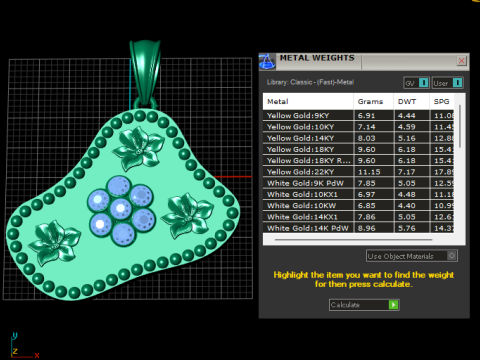This screenshot has height=360, width=480.
Task: Select the Yellow Gold:9KY row
Action: point(358,116)
